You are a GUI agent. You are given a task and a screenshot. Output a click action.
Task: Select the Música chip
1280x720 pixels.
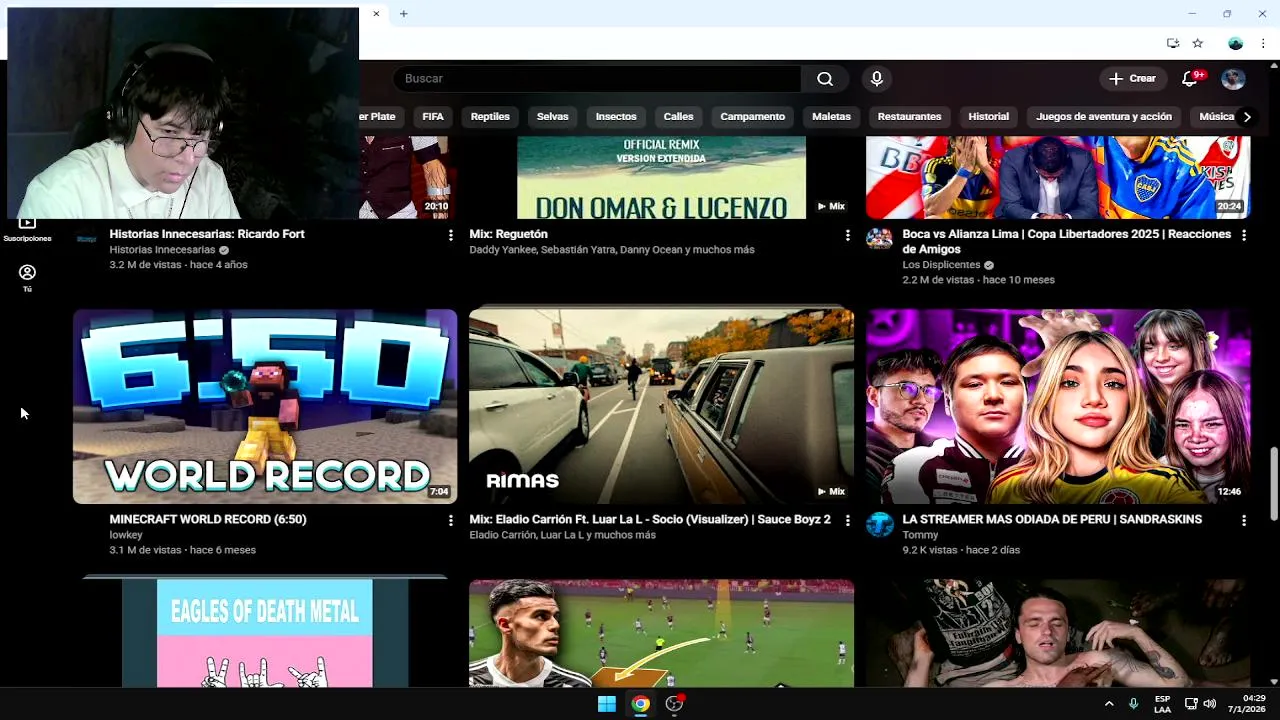click(1216, 117)
